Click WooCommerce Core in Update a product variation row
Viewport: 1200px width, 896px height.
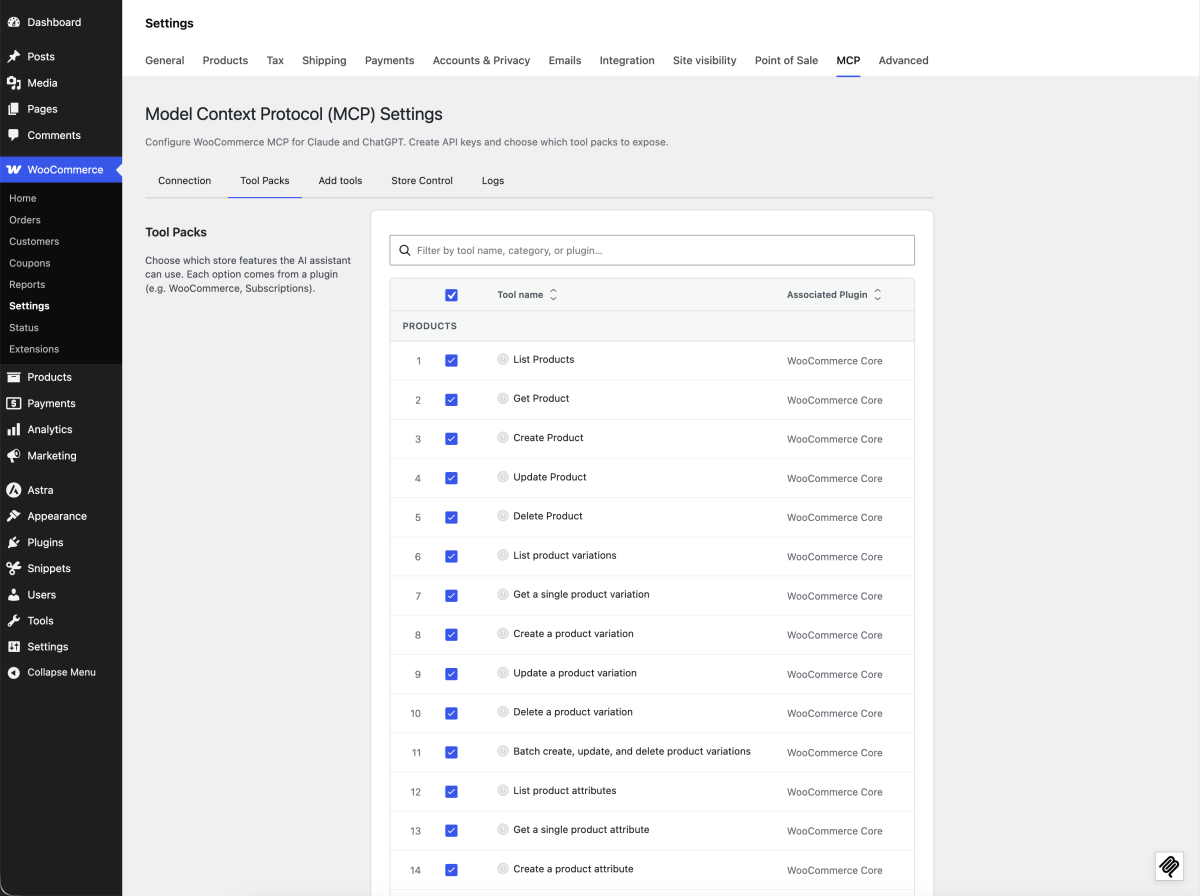tap(835, 674)
